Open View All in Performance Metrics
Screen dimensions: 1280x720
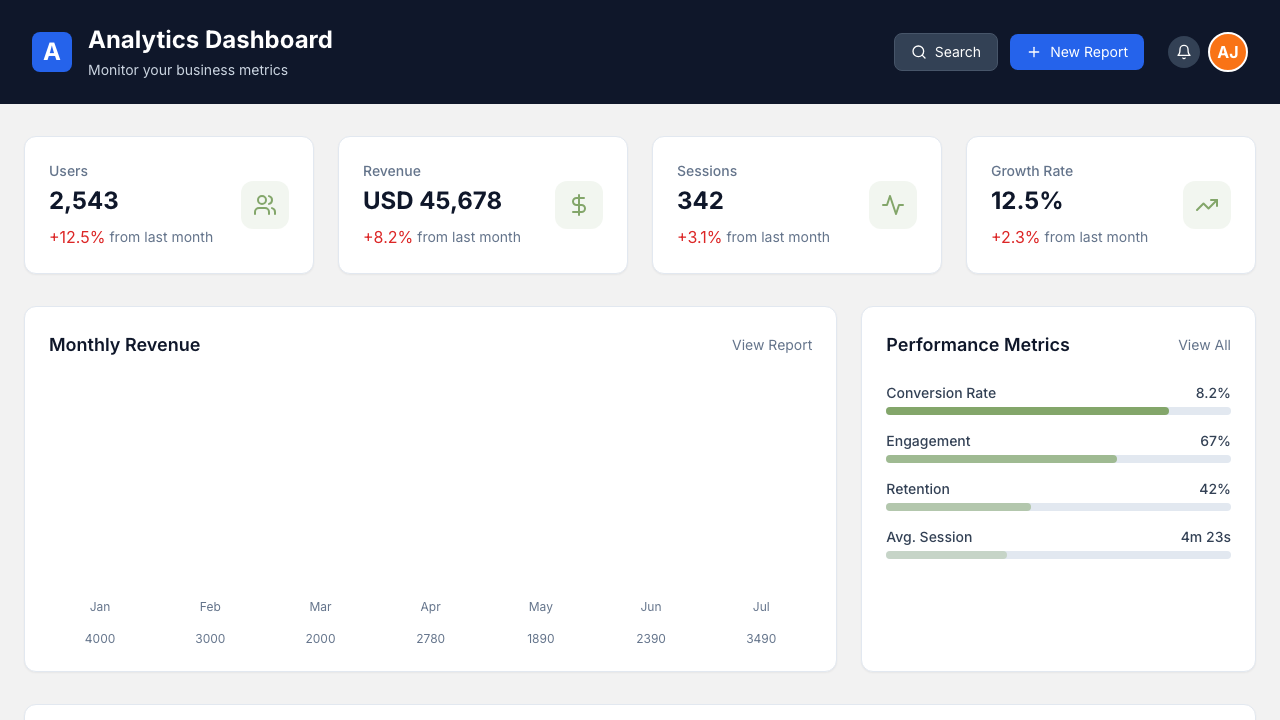(x=1204, y=345)
